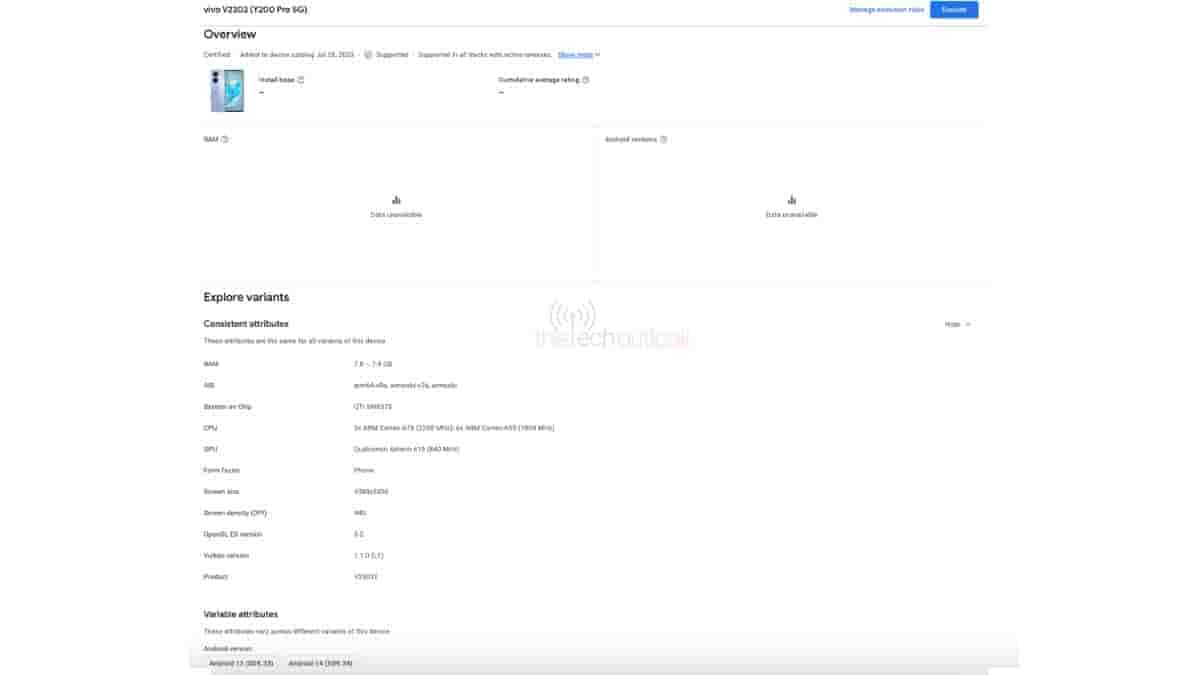Click help icon next to Android versions

tap(664, 139)
